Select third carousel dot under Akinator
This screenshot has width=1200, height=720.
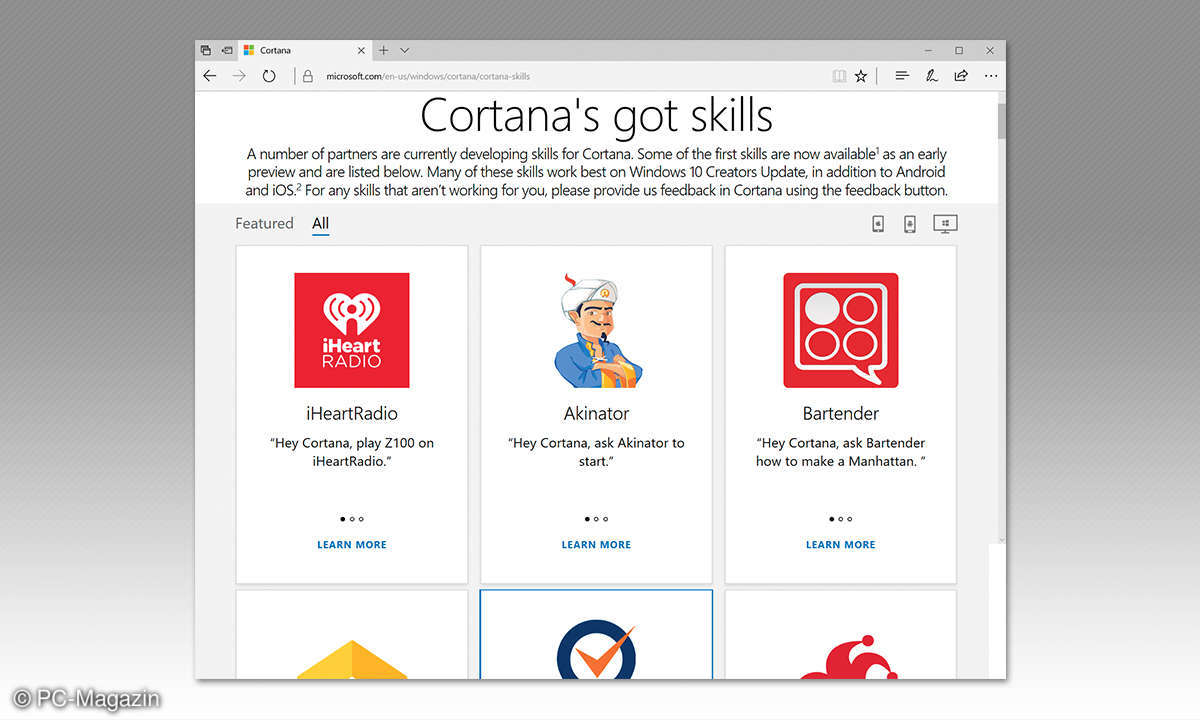[x=606, y=519]
